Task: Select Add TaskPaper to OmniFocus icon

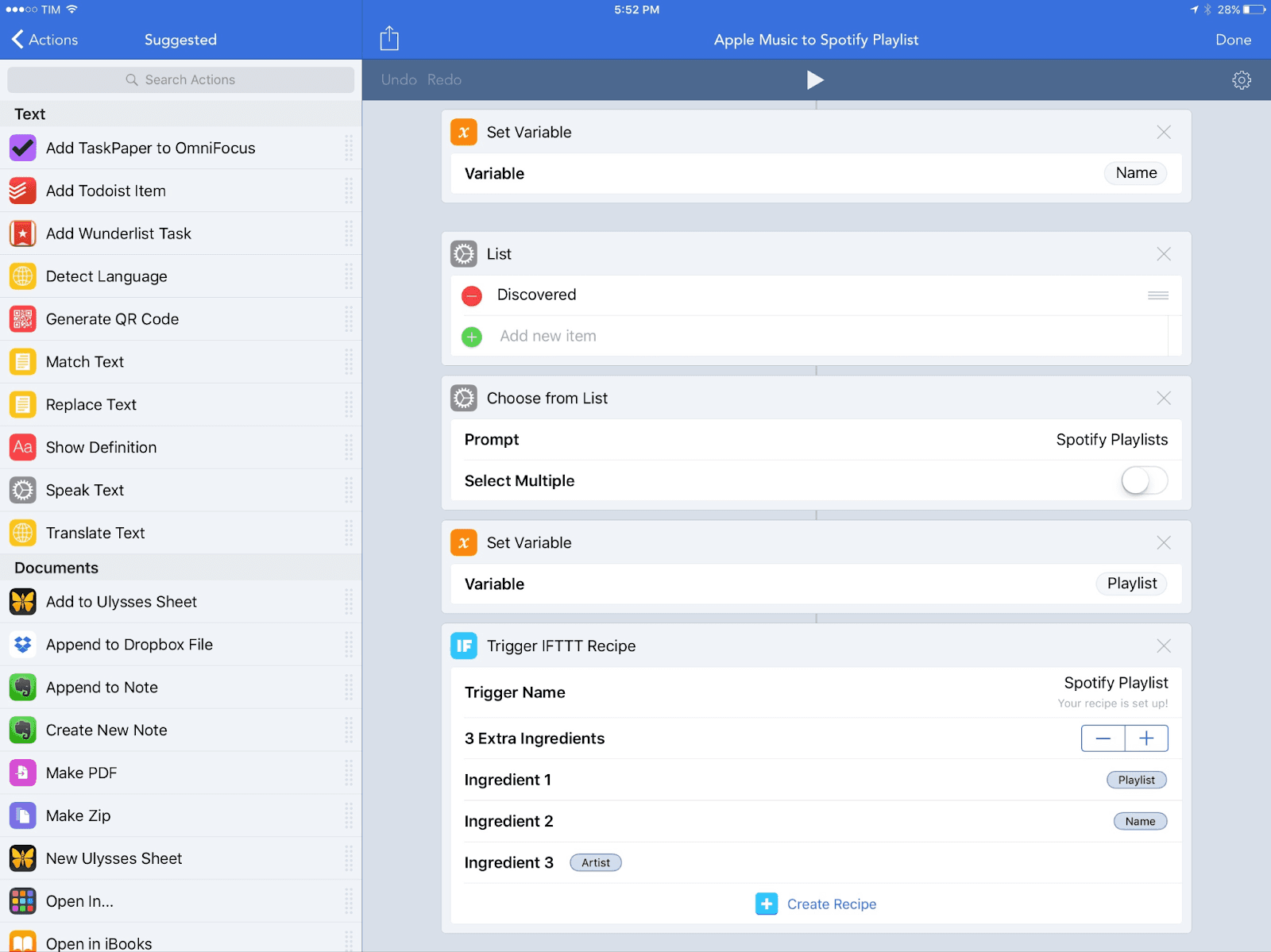Action: pyautogui.click(x=23, y=148)
